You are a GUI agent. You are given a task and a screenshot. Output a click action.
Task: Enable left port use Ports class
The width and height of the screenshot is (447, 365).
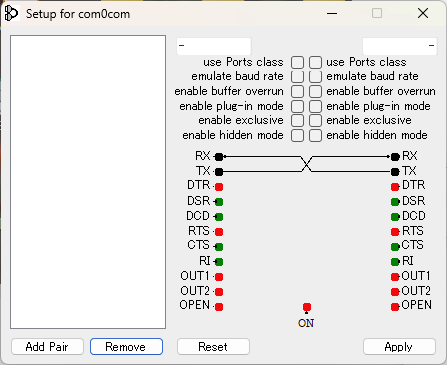click(297, 62)
